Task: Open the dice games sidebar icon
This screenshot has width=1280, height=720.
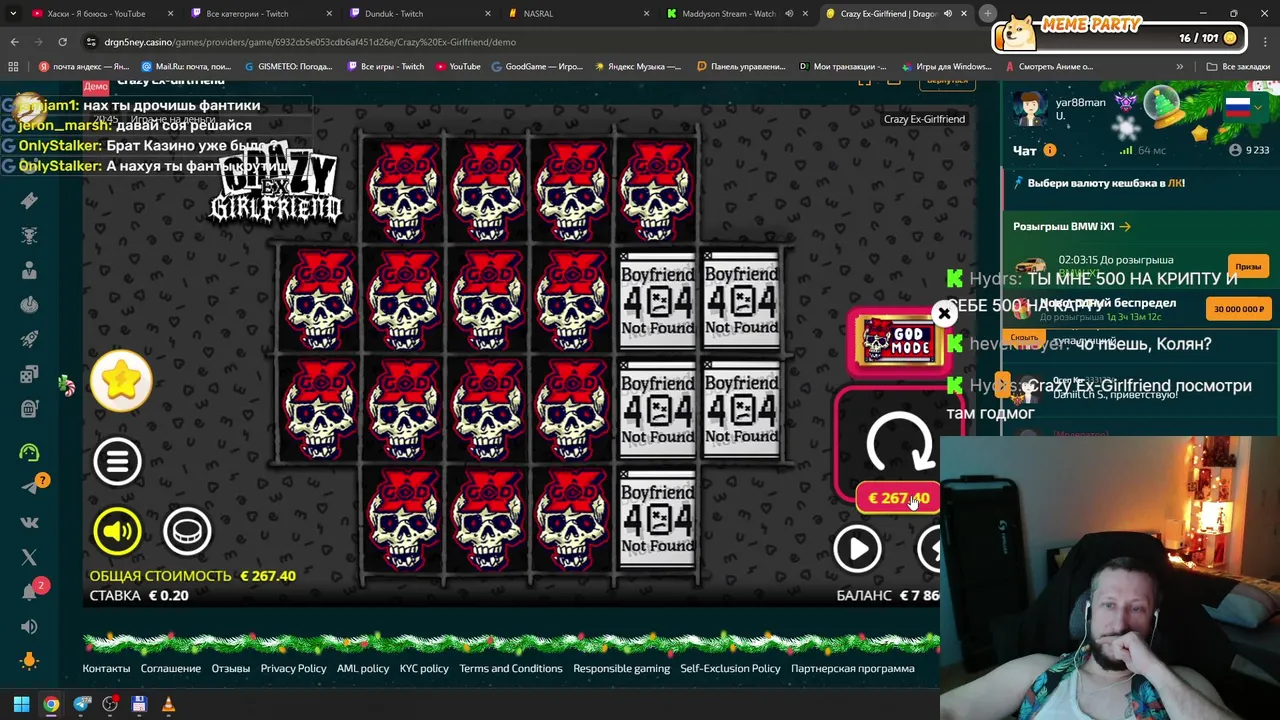Action: 29,374
